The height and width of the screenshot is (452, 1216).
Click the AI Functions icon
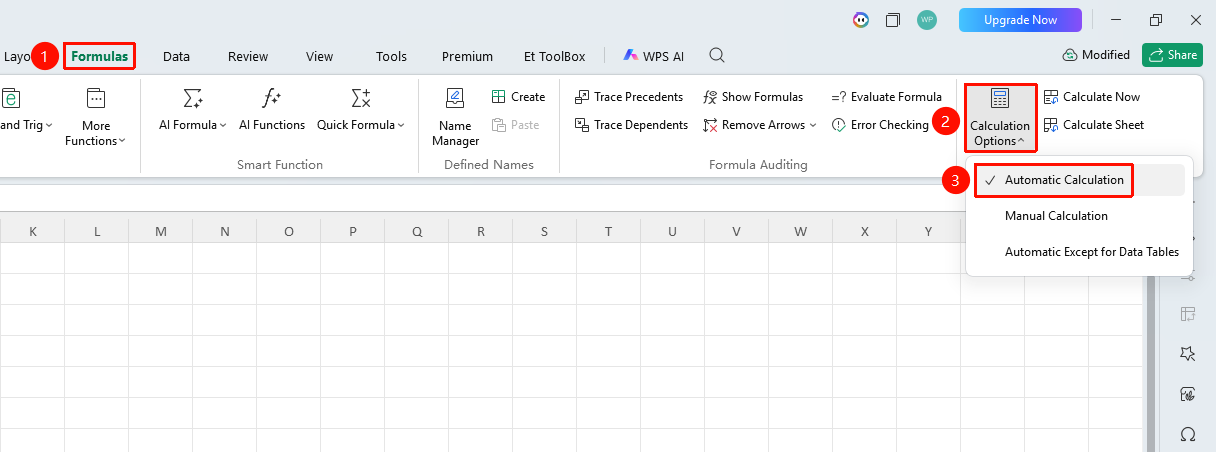point(271,98)
